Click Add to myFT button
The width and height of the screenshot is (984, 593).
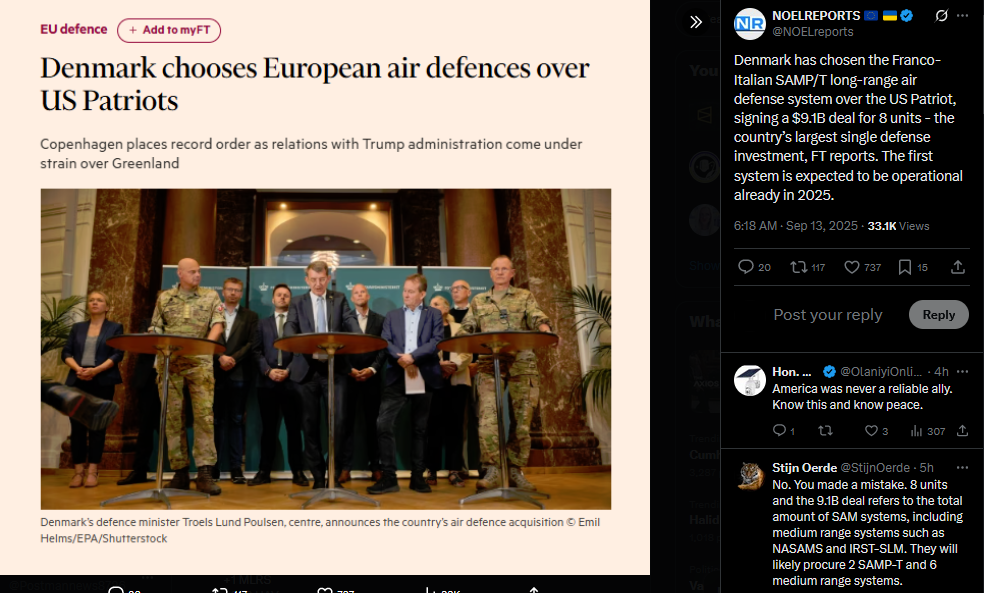tap(169, 30)
